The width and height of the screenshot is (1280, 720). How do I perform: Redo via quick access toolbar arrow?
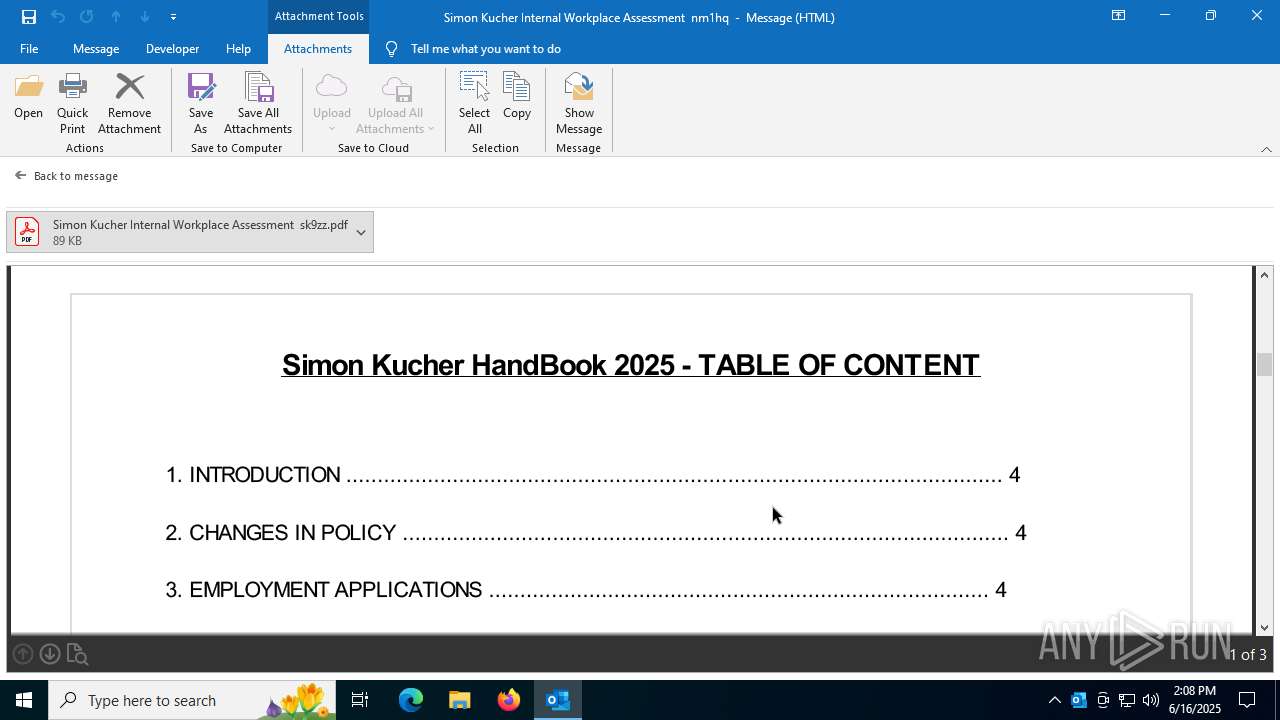pyautogui.click(x=87, y=17)
